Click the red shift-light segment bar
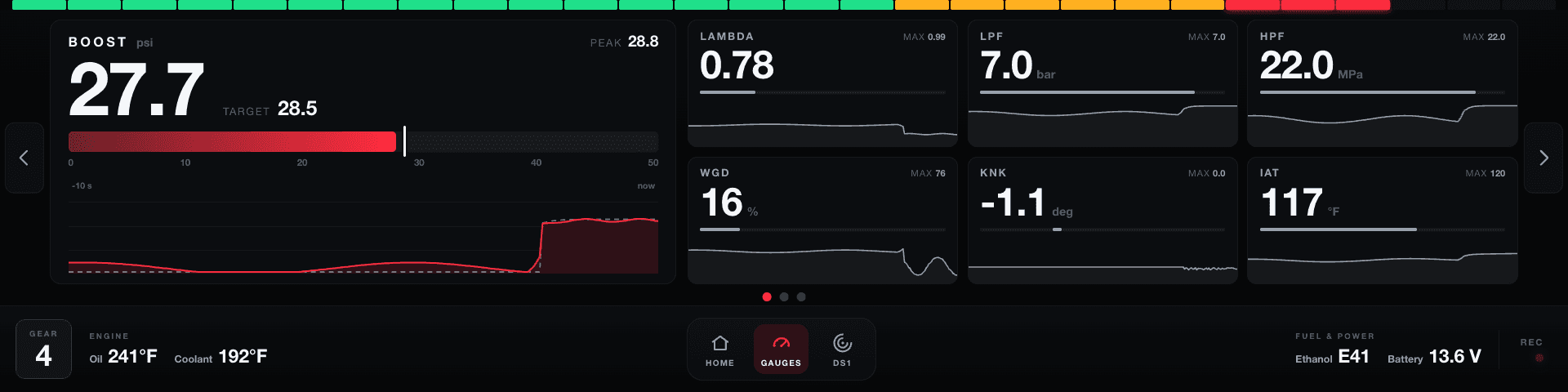The height and width of the screenshot is (392, 1568). pos(1307,5)
